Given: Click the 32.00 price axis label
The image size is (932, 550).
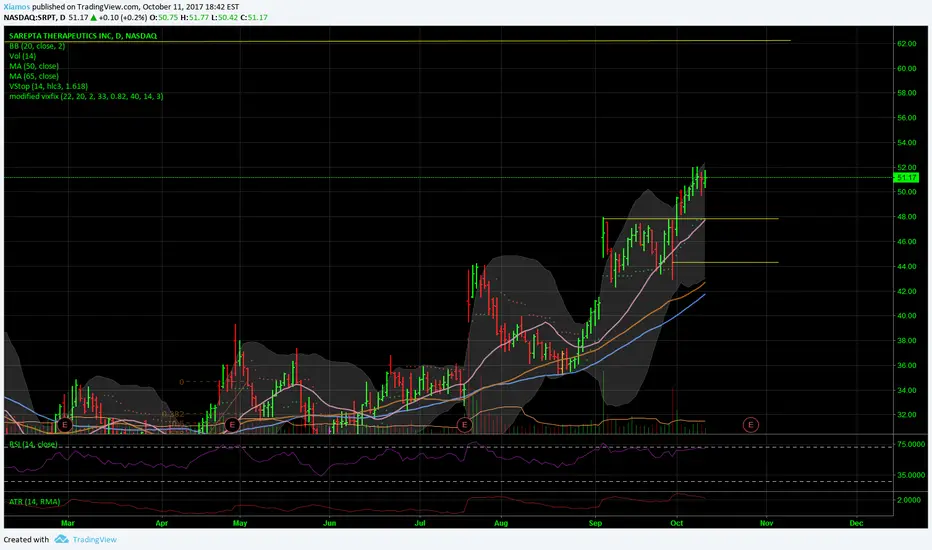Looking at the screenshot, I should pyautogui.click(x=906, y=415).
